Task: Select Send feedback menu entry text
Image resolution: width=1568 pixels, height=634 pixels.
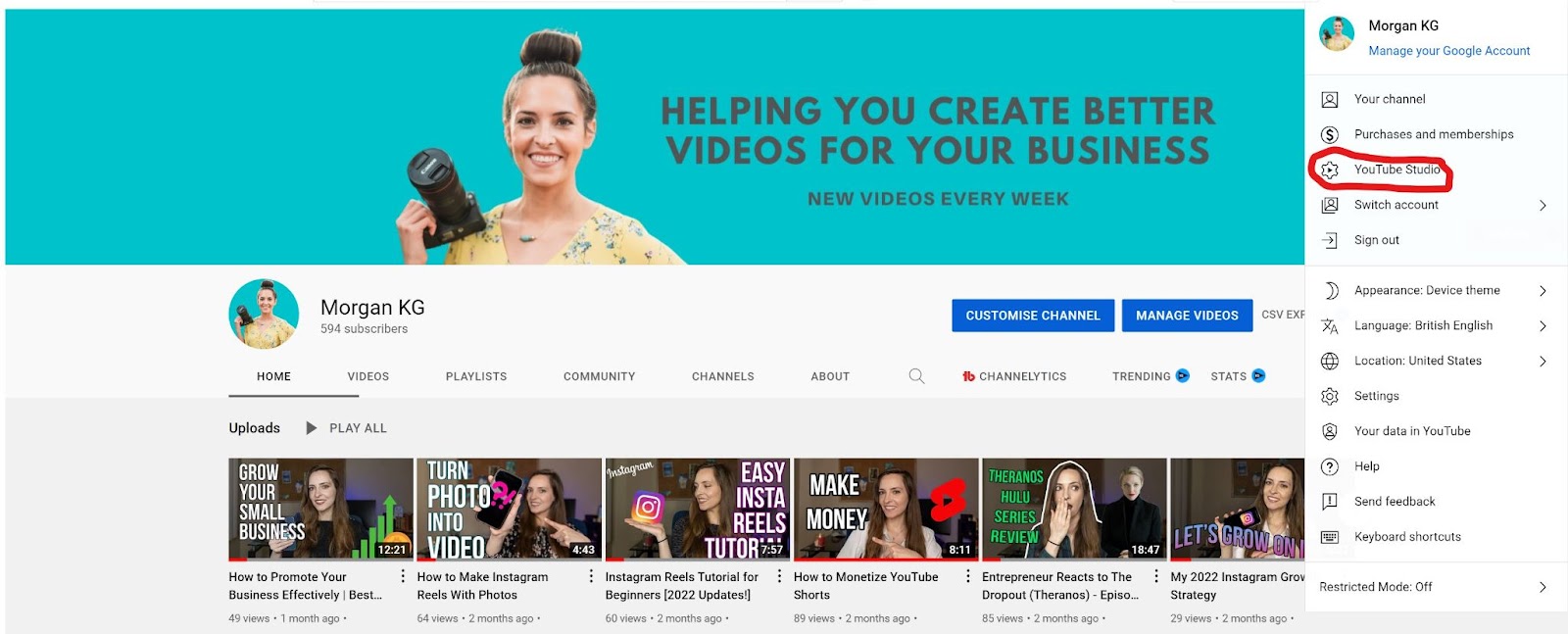Action: [x=1395, y=502]
